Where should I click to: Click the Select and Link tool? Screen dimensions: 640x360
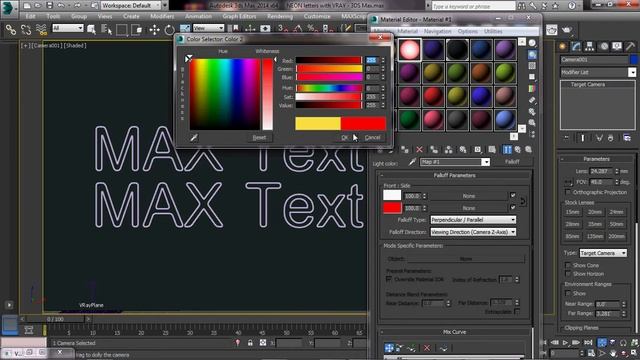[11, 29]
